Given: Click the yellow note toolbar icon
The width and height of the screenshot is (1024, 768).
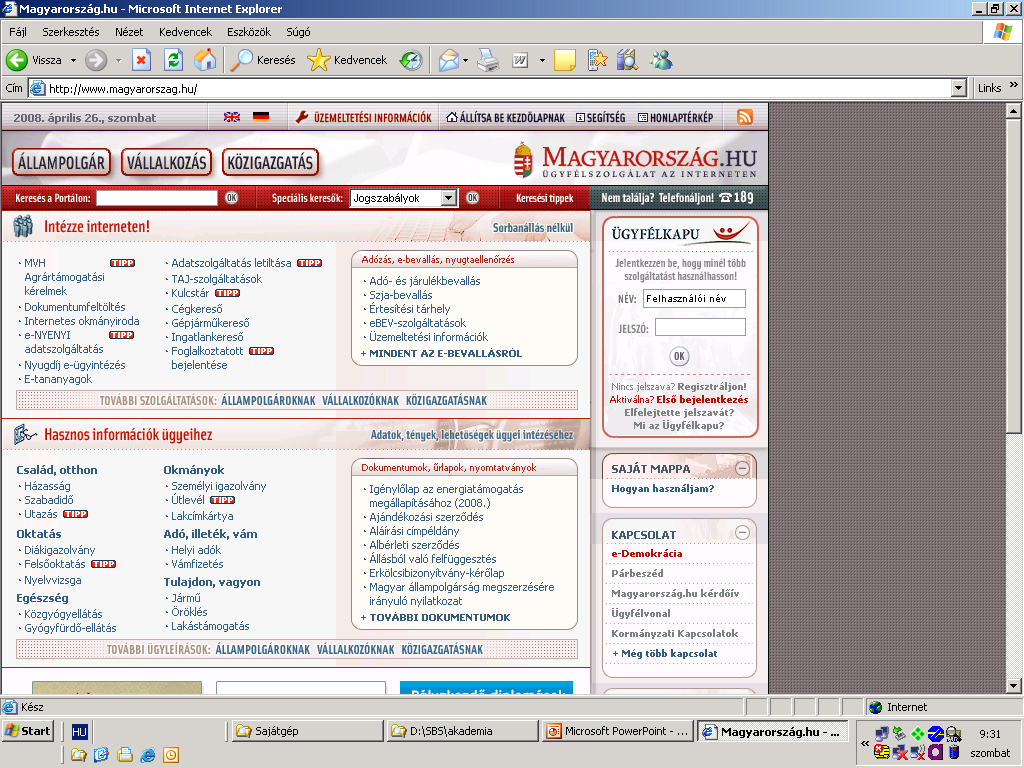Looking at the screenshot, I should (564, 60).
